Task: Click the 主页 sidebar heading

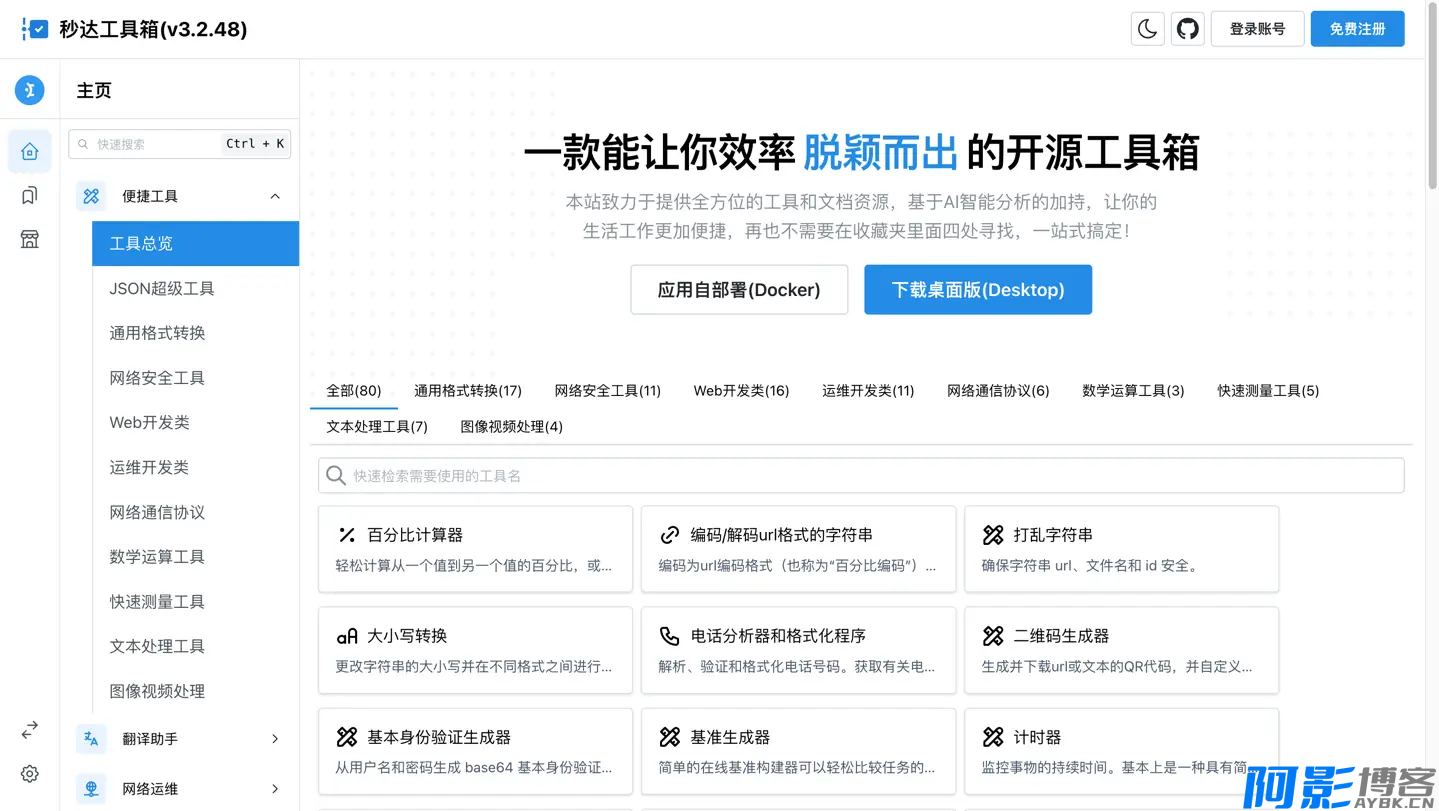Action: tap(94, 90)
